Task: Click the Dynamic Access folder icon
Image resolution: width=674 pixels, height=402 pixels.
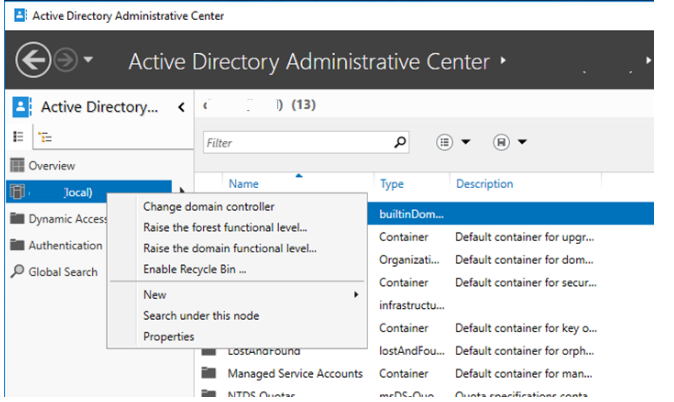Action: tap(17, 218)
